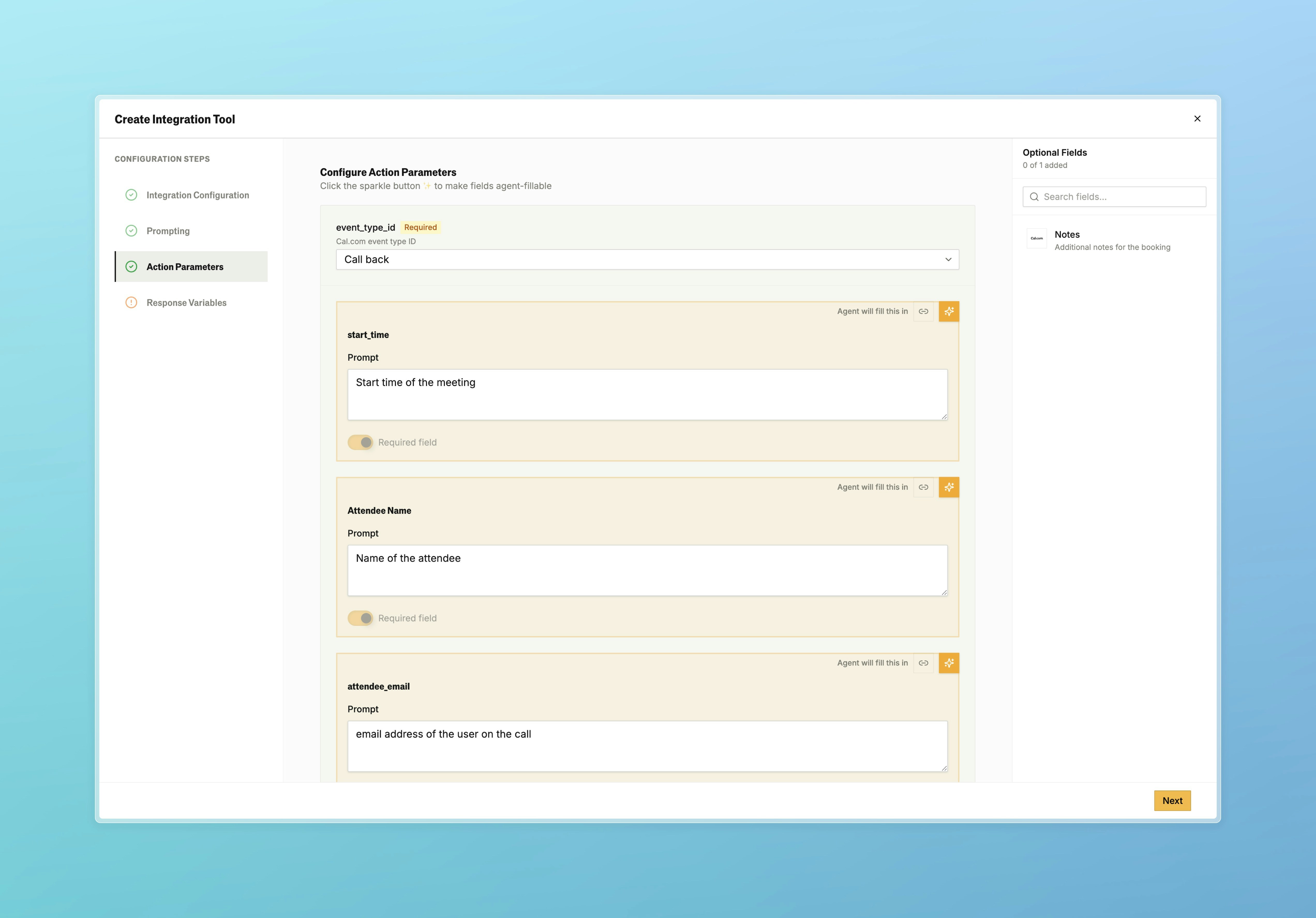Click link icon for start_time field
This screenshot has width=1316, height=918.
click(x=923, y=311)
